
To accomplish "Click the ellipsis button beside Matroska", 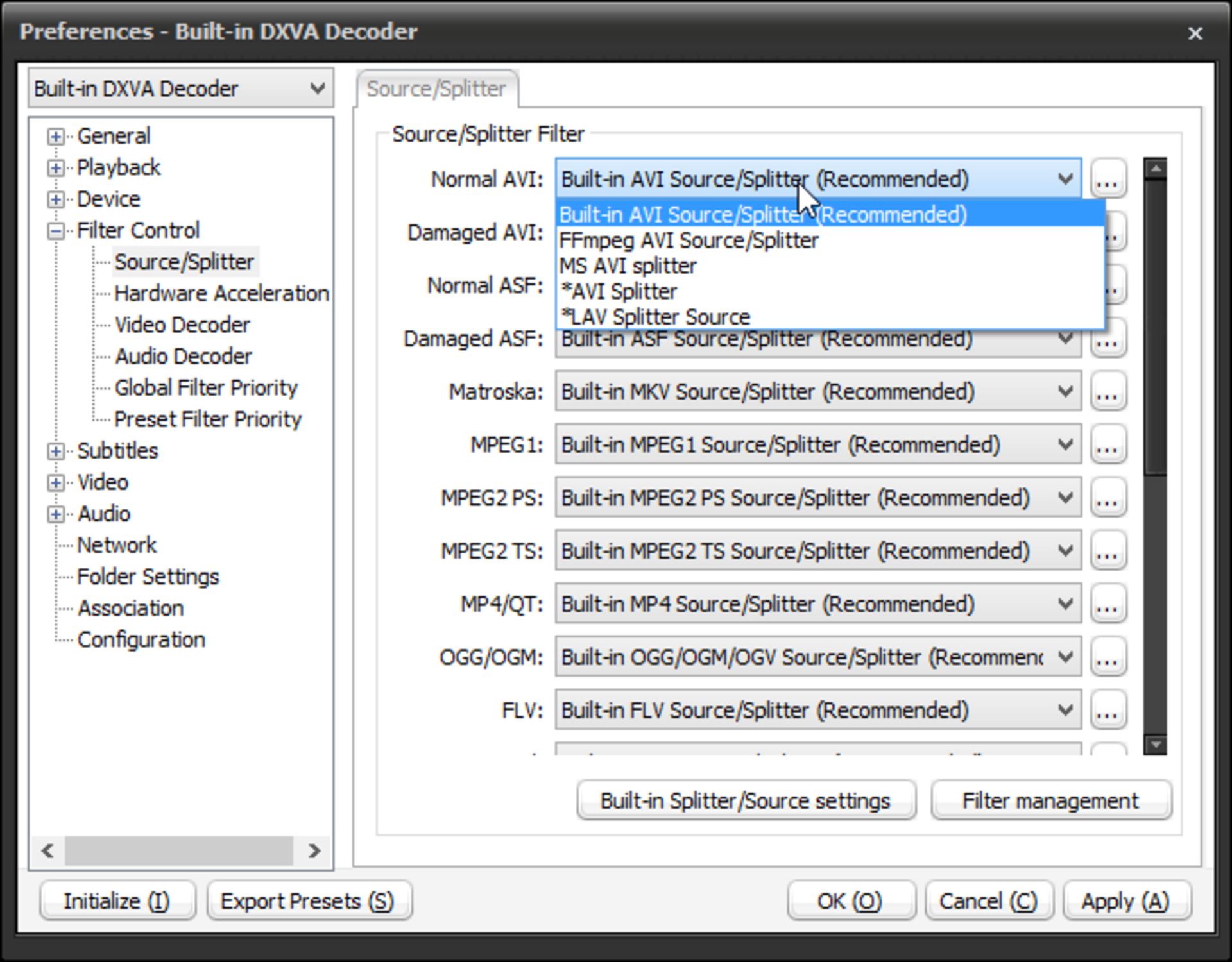I will [x=1108, y=391].
